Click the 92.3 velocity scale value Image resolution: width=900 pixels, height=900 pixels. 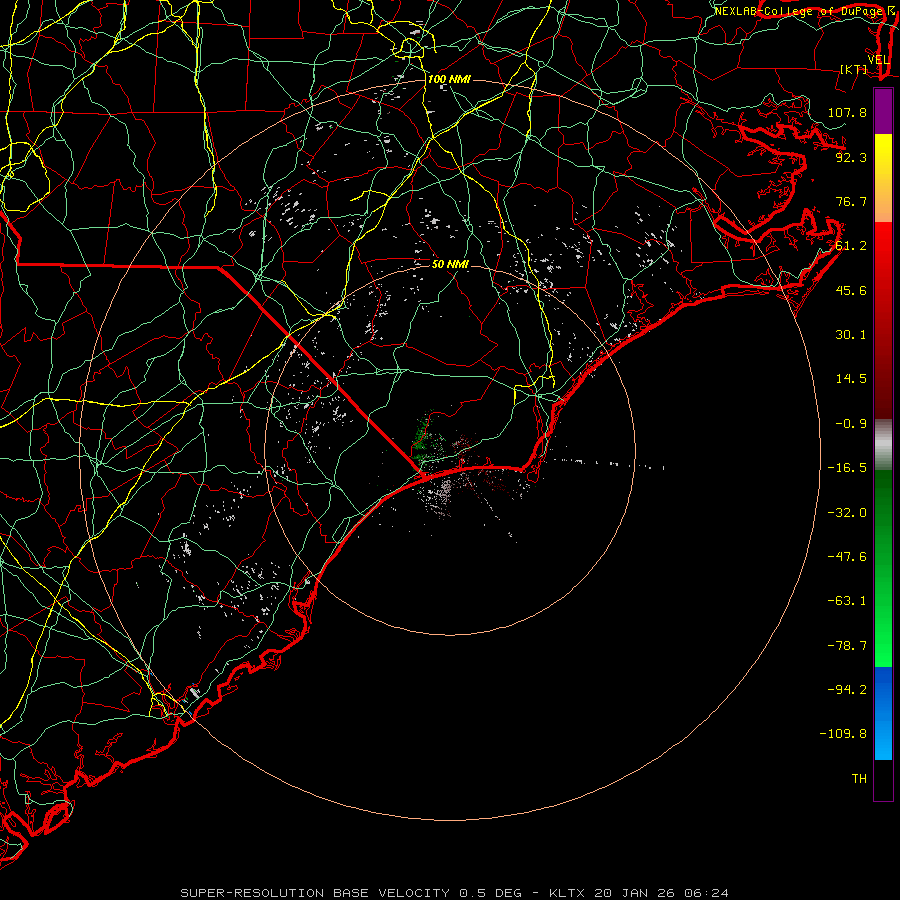[851, 157]
